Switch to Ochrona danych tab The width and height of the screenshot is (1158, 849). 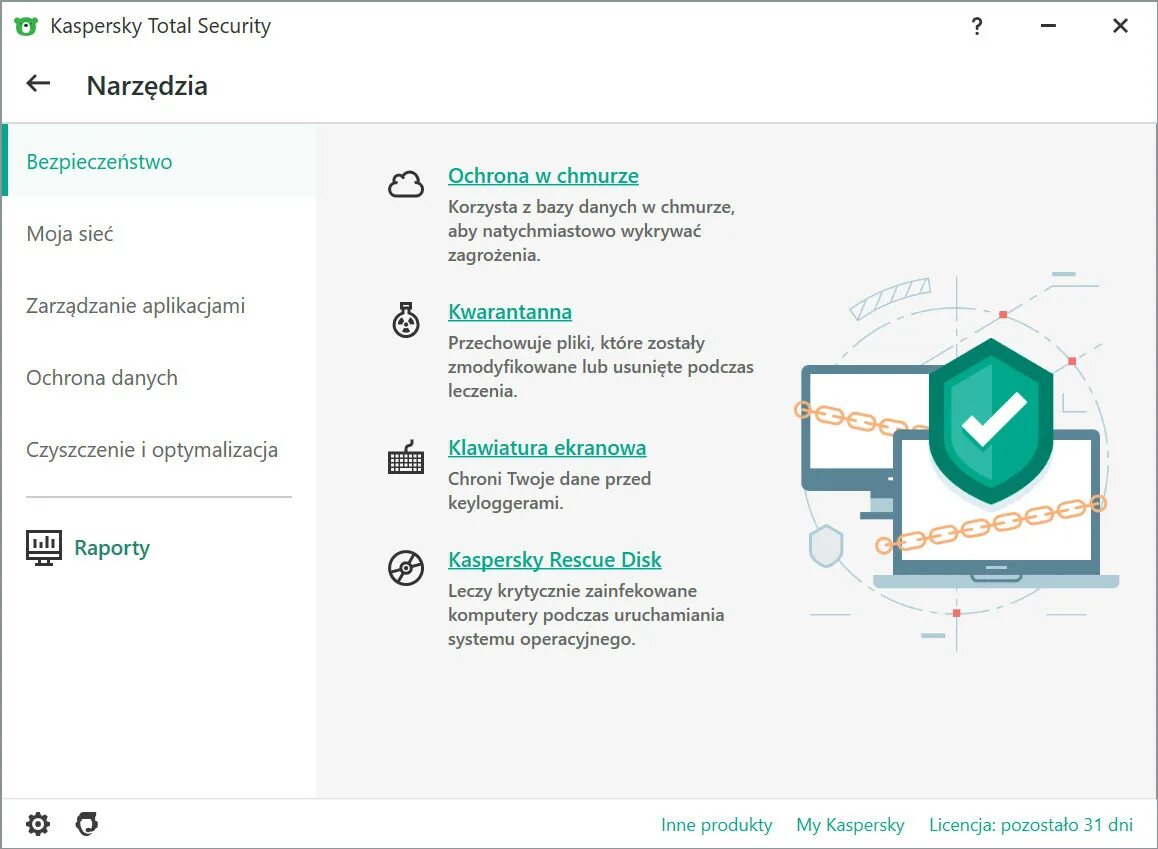160,378
